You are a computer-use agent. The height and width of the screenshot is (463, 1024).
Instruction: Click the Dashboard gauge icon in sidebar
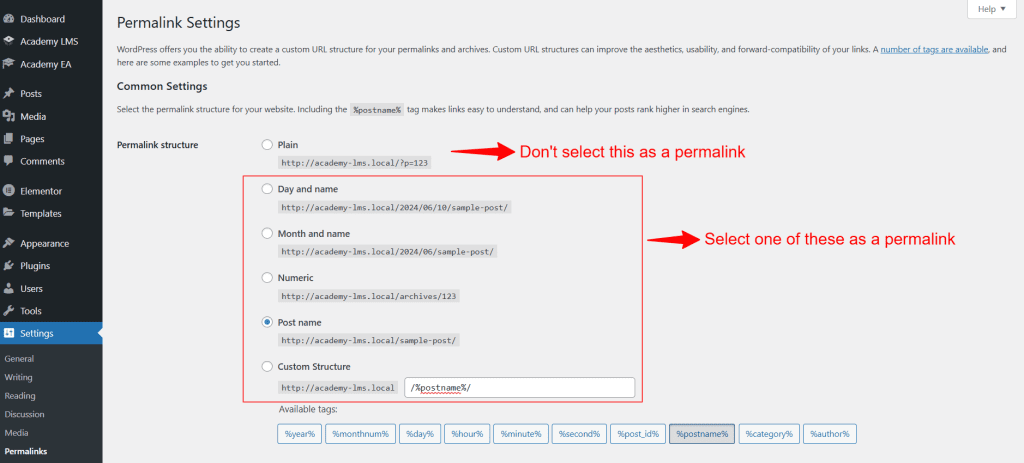tap(8, 19)
